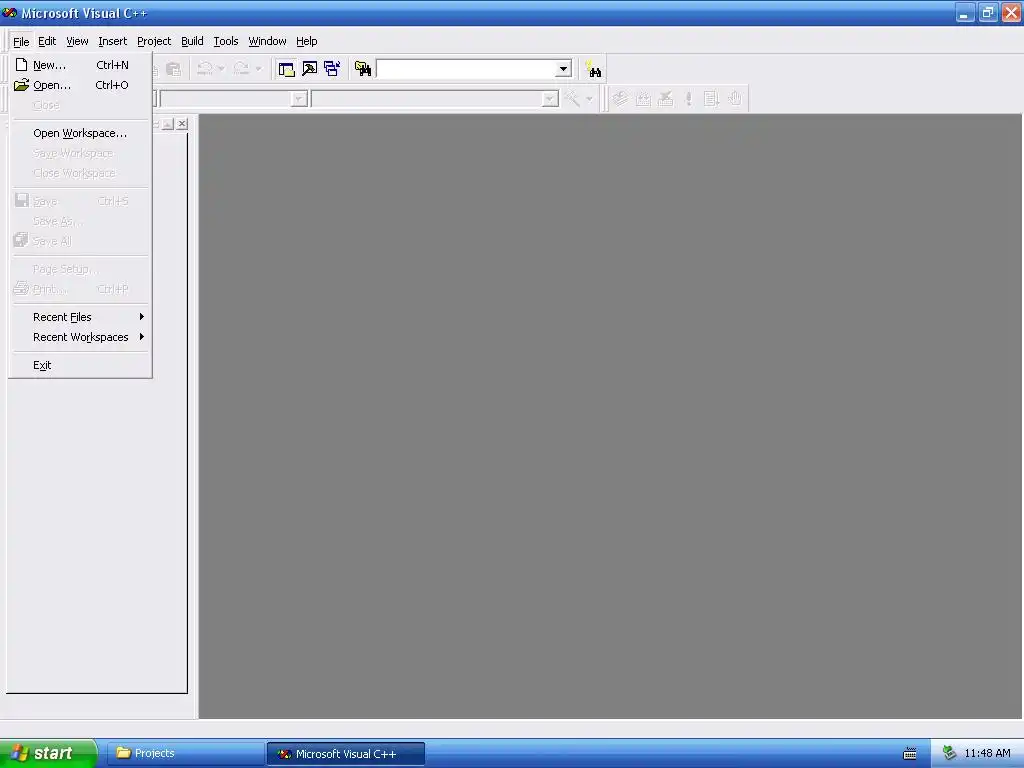Click the Search binoculars icon
1024x768 pixels.
tap(594, 69)
